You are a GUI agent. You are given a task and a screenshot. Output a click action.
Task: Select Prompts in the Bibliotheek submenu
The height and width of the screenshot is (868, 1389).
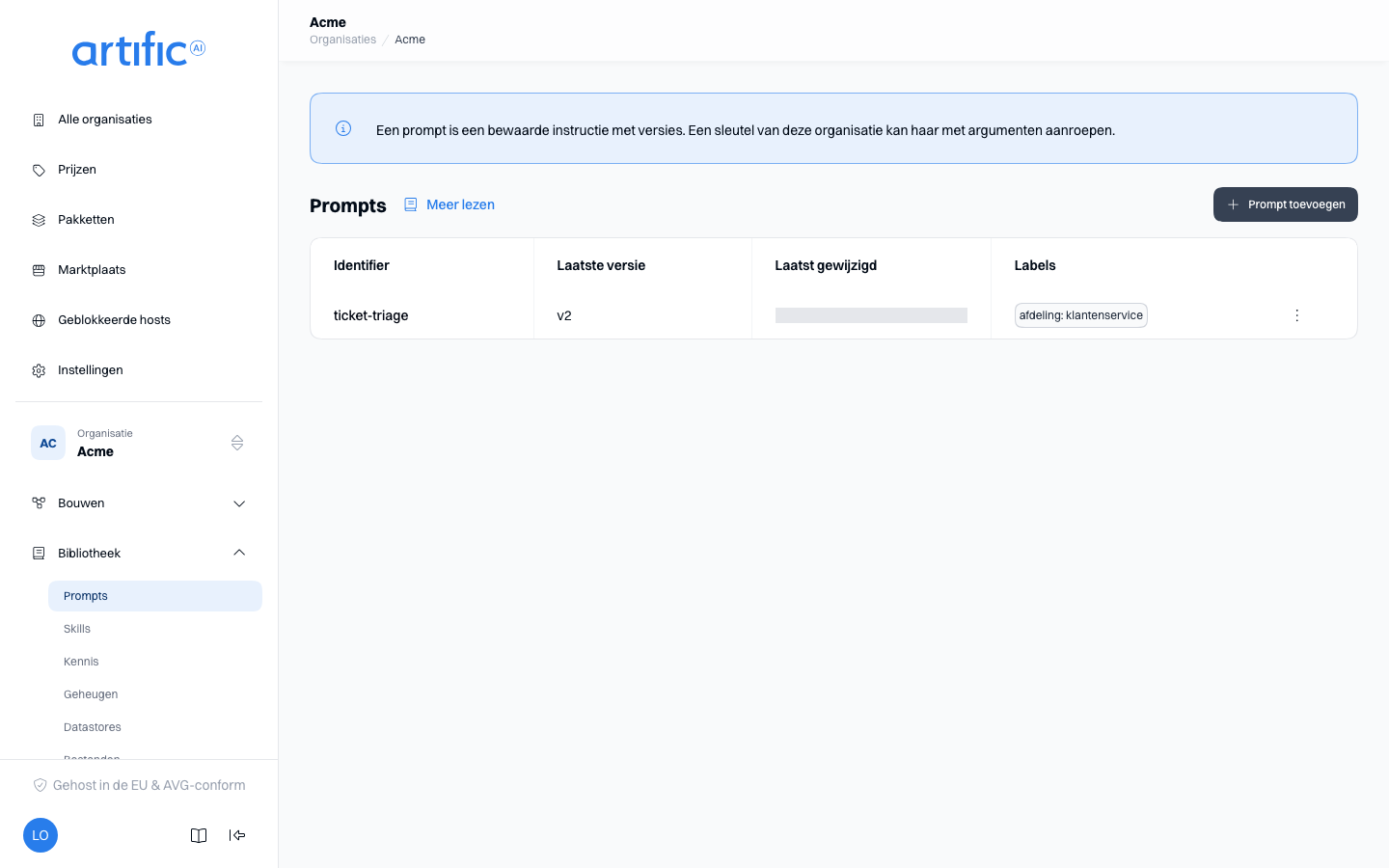155,596
